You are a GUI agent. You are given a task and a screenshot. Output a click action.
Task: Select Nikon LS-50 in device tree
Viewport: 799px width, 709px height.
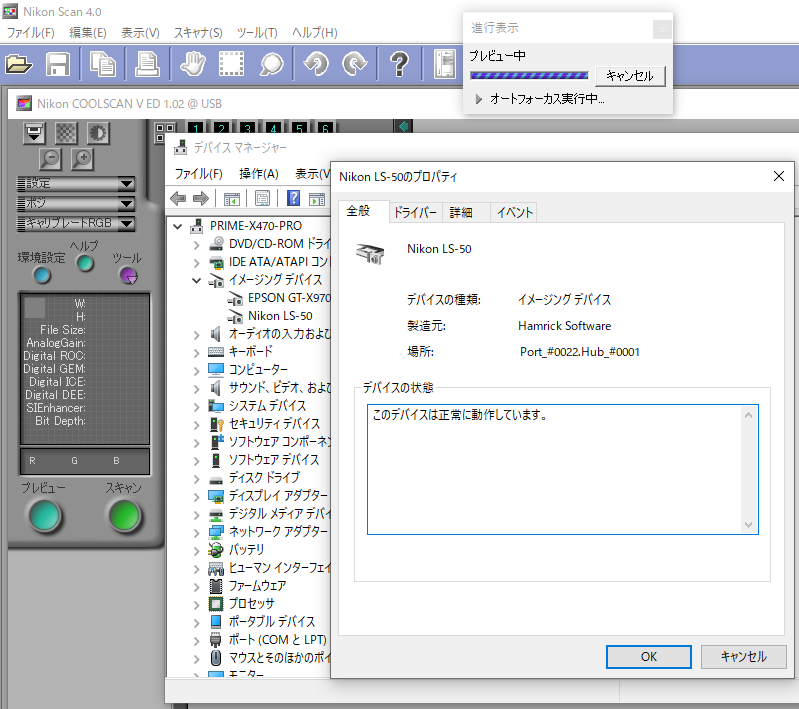point(280,316)
